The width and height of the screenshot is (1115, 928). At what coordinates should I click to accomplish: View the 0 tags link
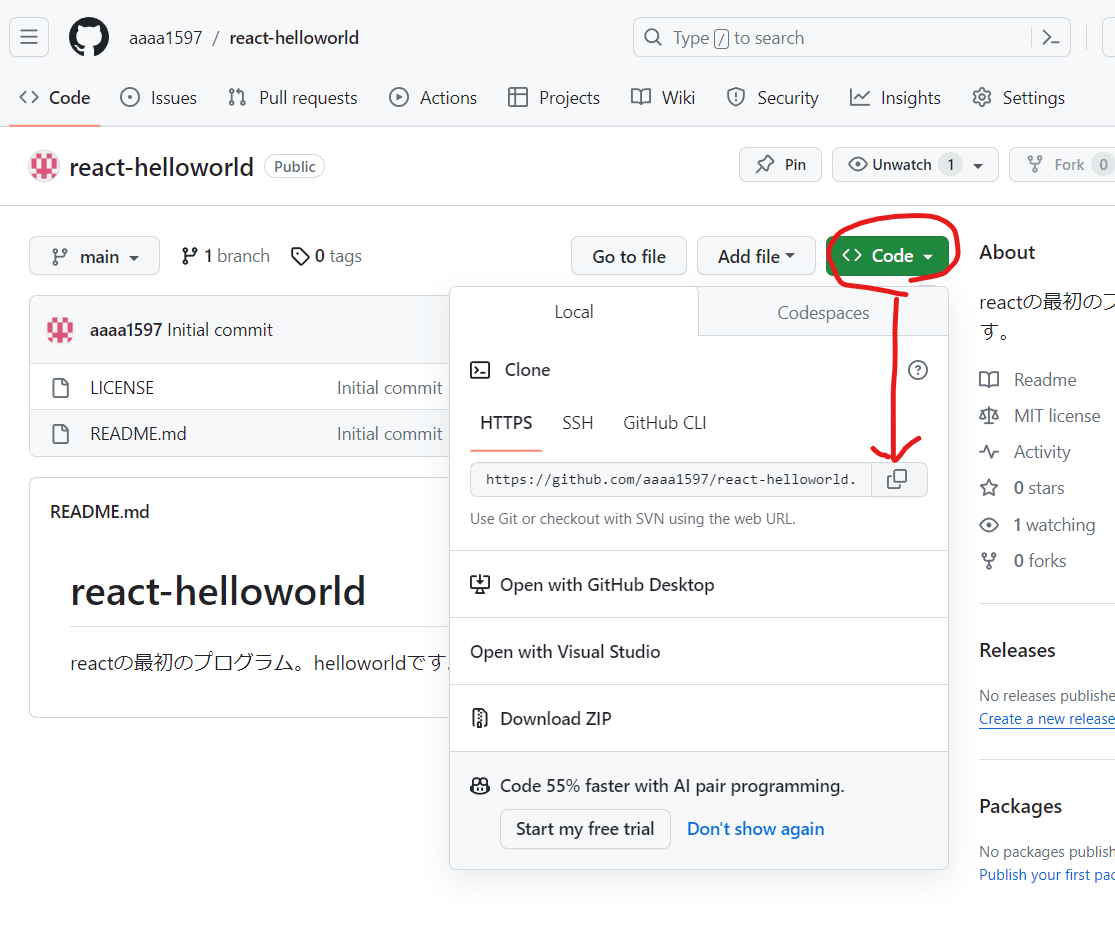point(326,256)
